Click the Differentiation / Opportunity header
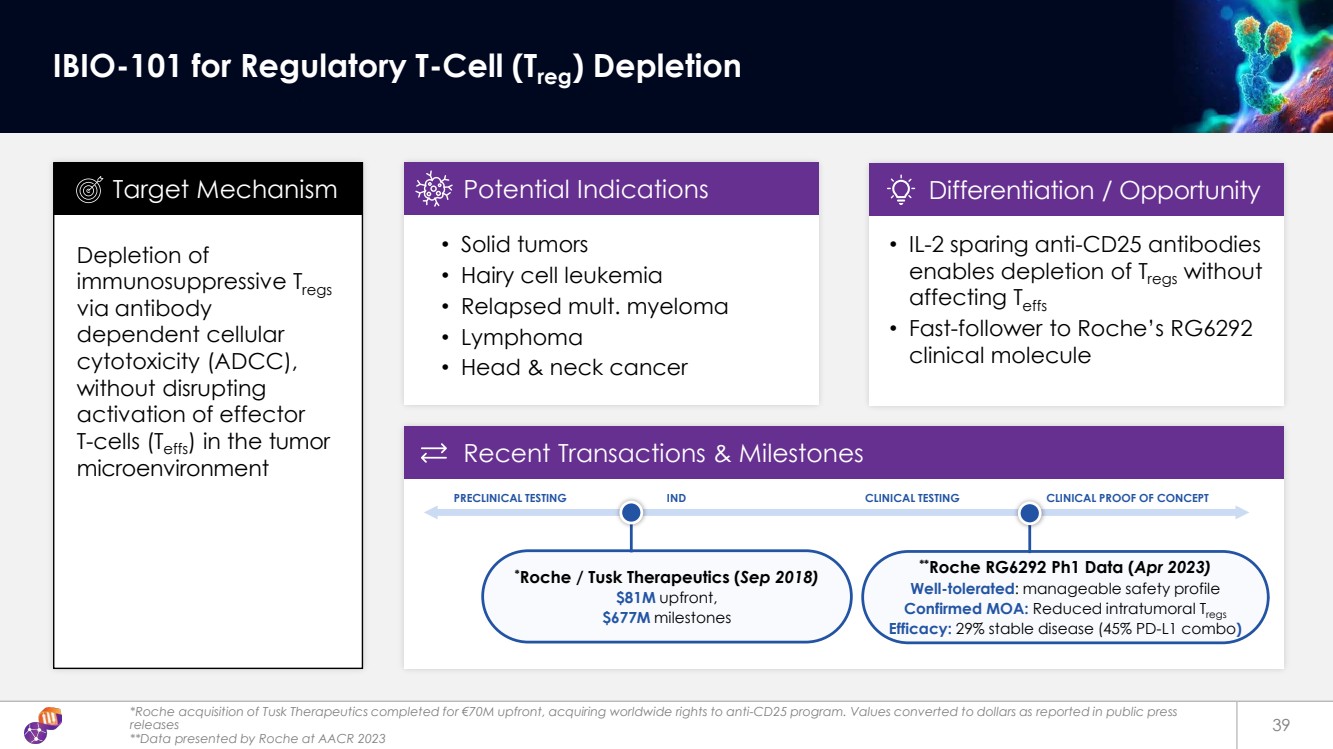This screenshot has height=749, width=1333. (1094, 191)
